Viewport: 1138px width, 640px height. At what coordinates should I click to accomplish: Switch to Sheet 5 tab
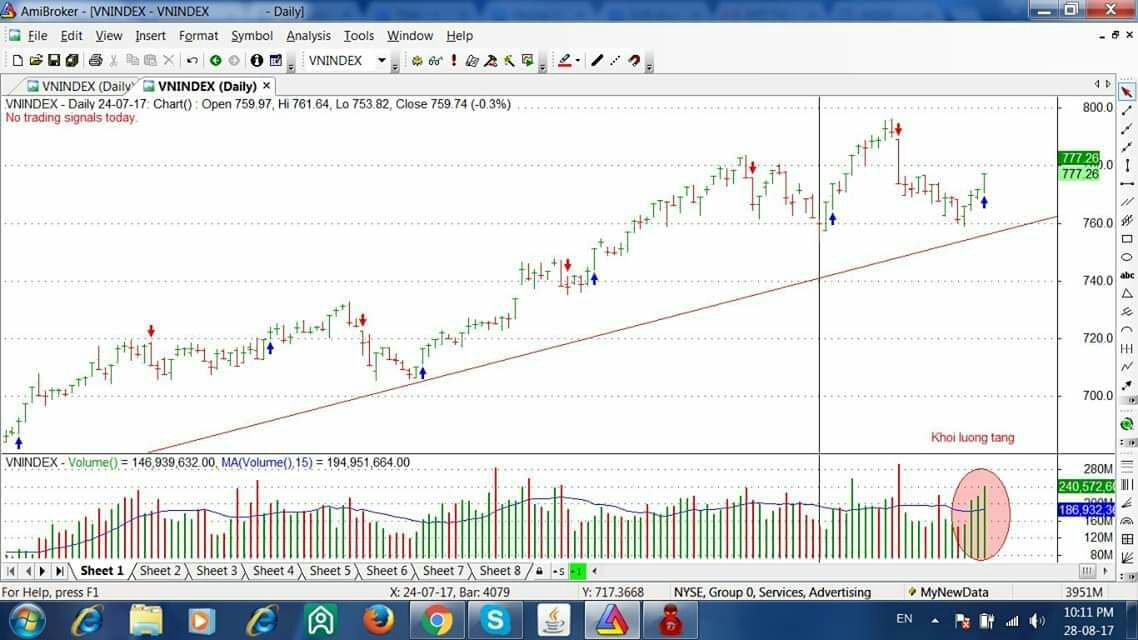click(x=329, y=571)
